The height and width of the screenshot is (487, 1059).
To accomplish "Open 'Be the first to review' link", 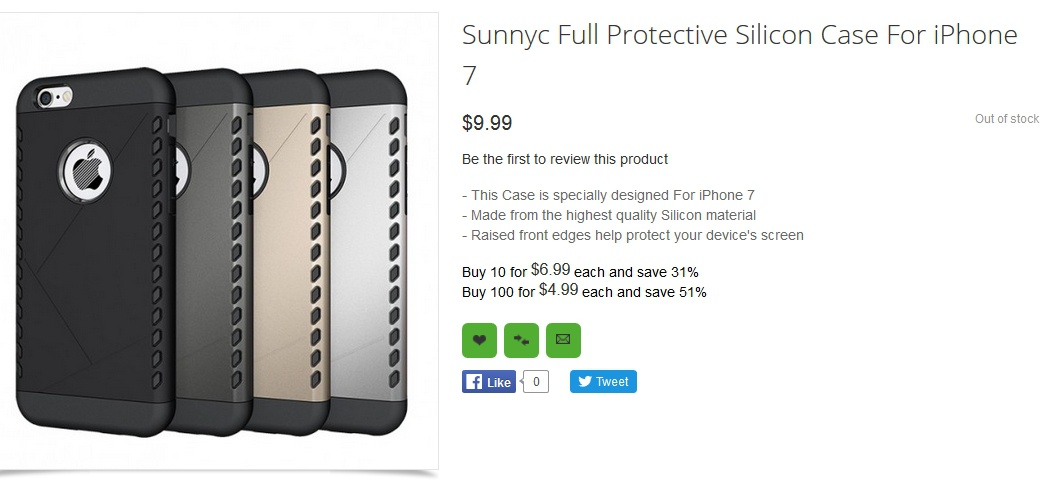I will coord(565,159).
